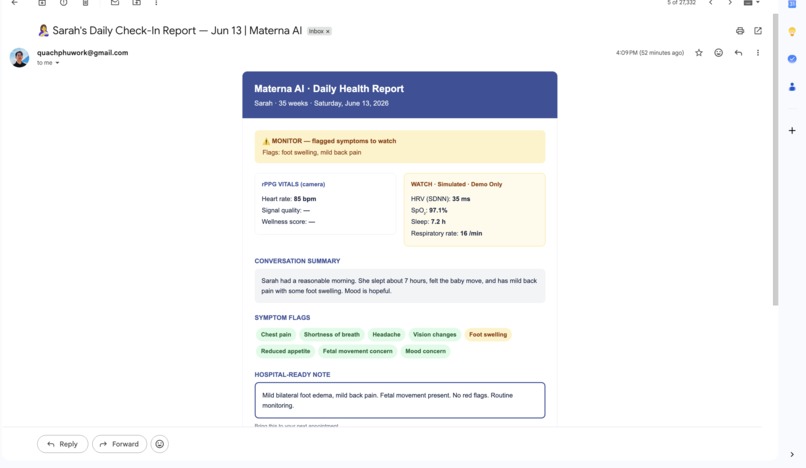
Task: Open Google Calendar side panel
Action: [x=792, y=3]
